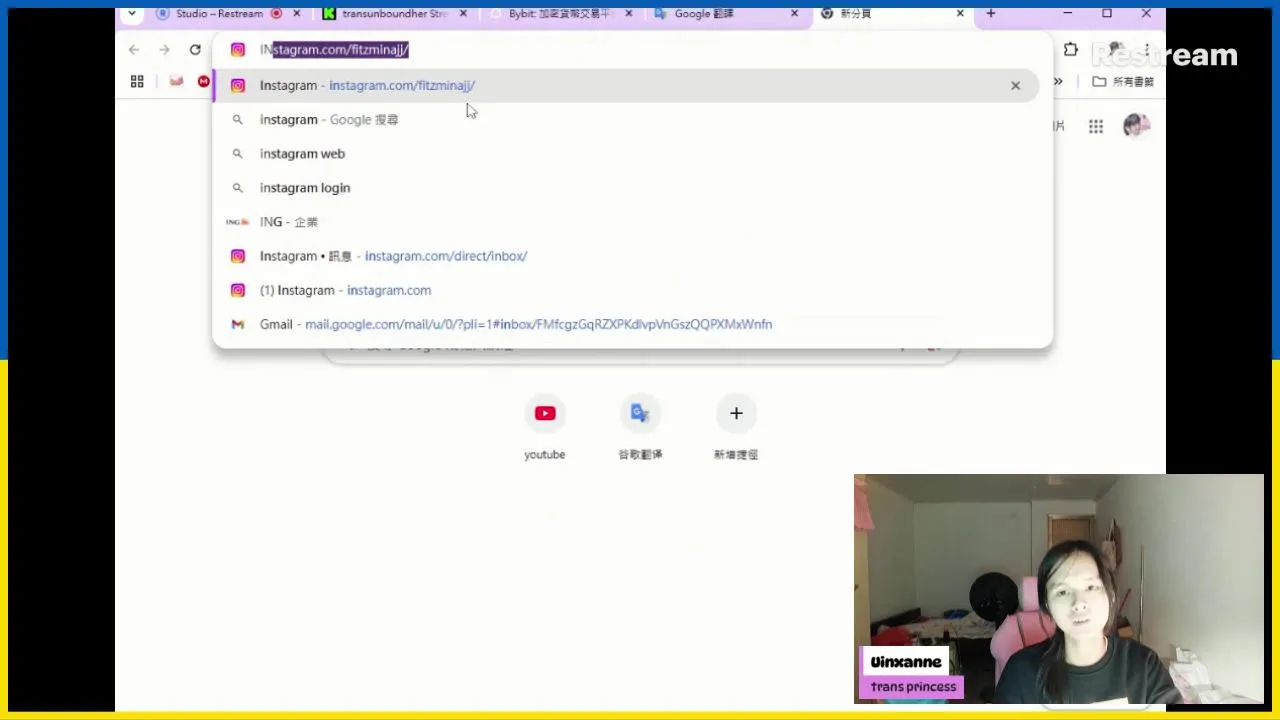Close the Studio – Restream tab

[x=296, y=14]
